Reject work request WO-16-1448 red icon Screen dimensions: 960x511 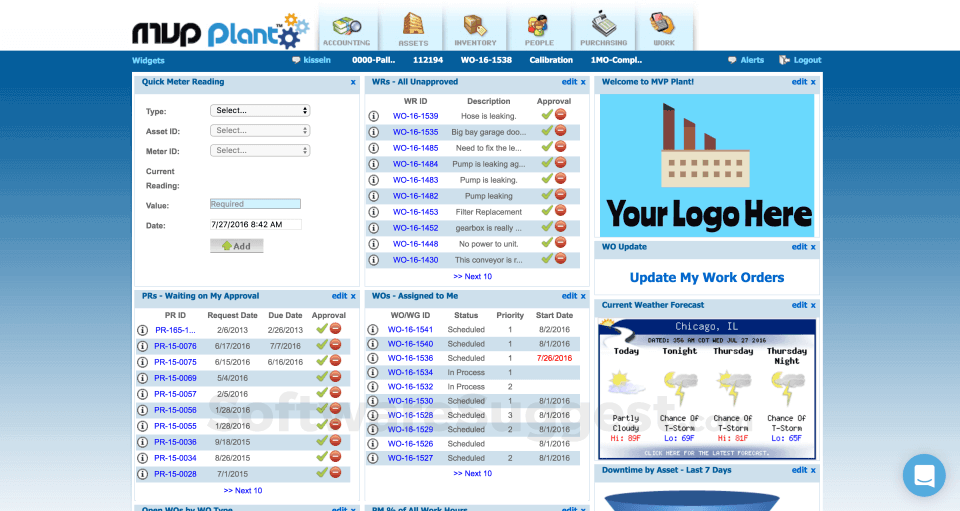pos(560,242)
